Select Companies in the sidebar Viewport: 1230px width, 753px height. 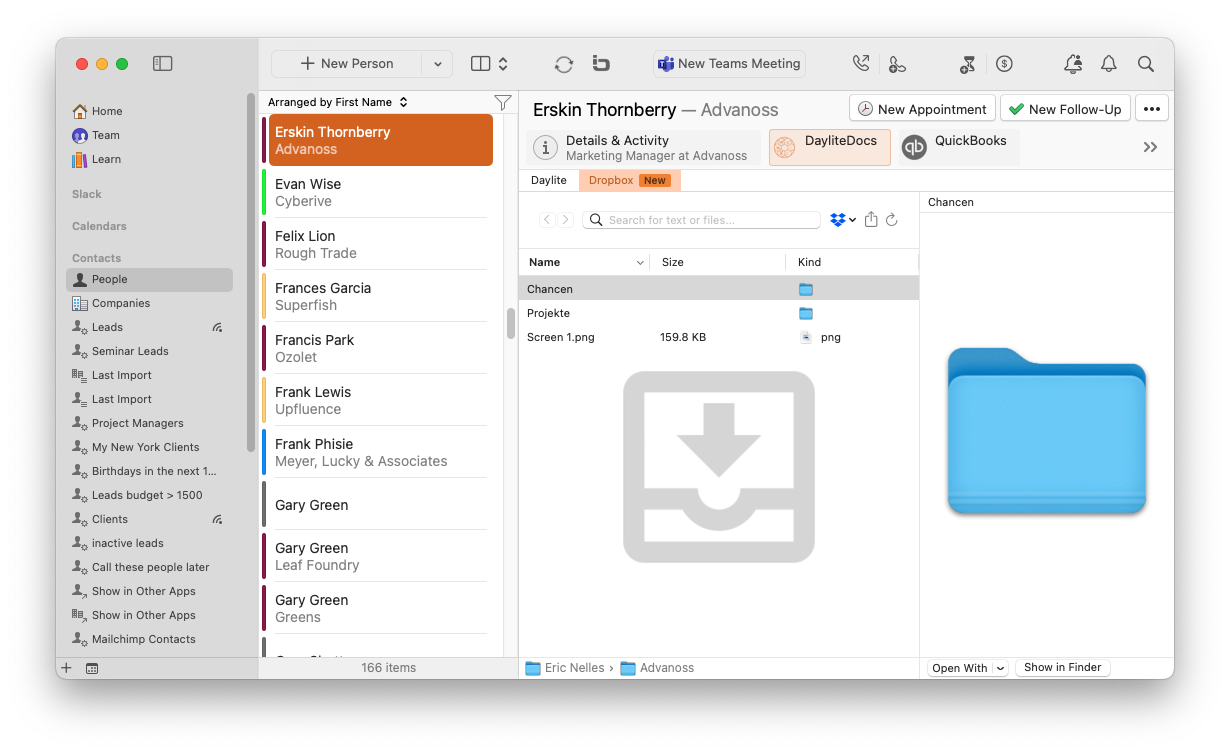coord(150,303)
